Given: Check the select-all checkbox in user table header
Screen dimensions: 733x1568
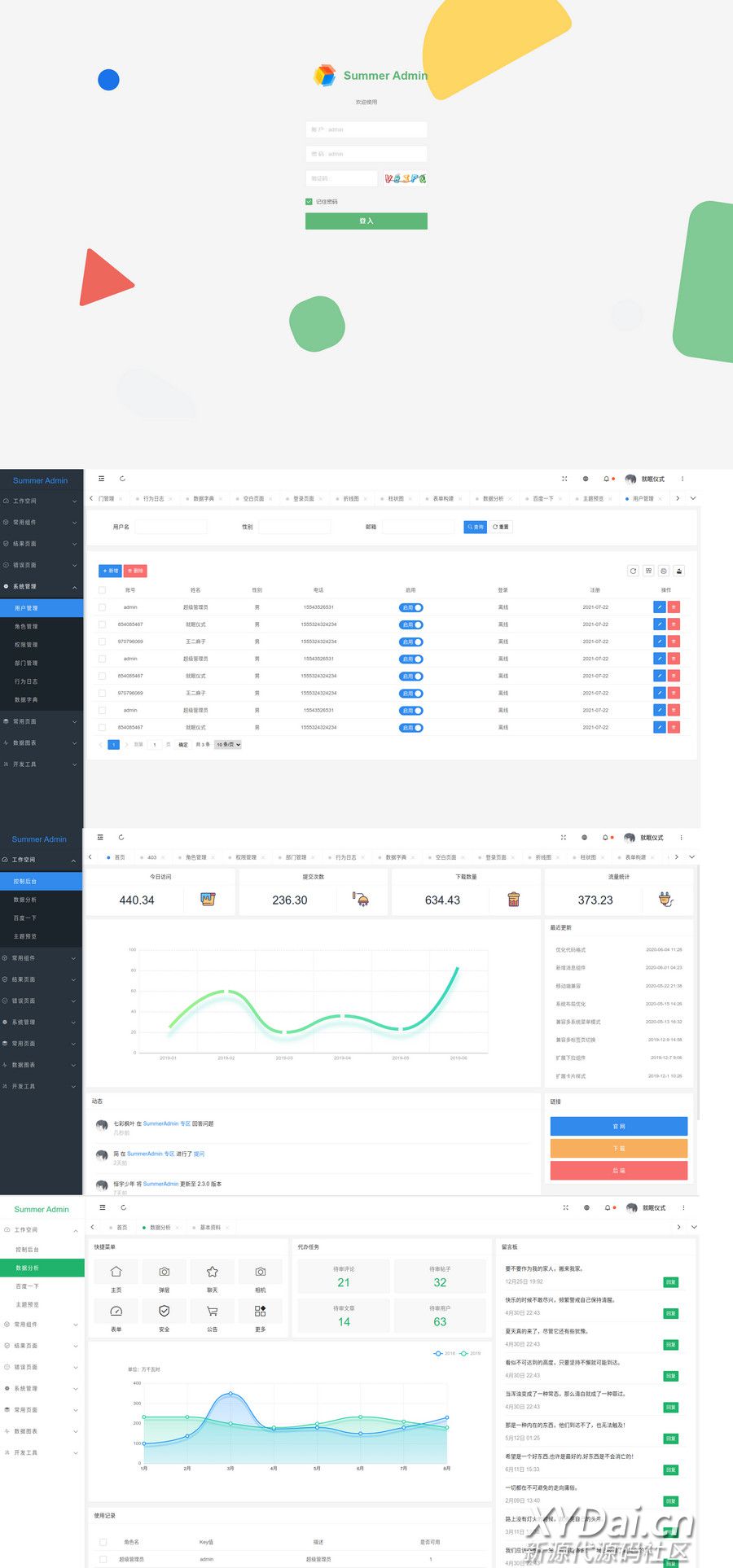Looking at the screenshot, I should (102, 590).
